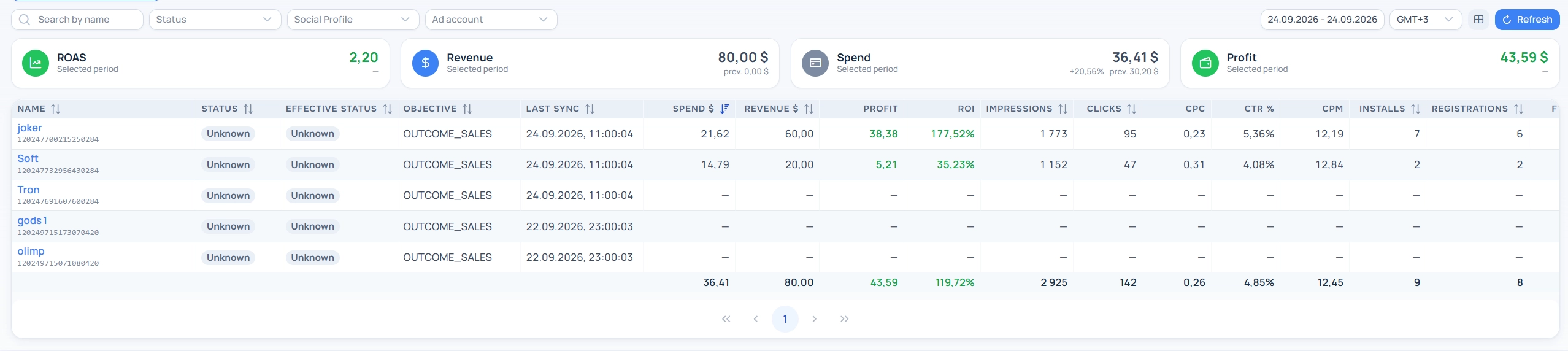Sort by Impressions column arrows

[1063, 109]
